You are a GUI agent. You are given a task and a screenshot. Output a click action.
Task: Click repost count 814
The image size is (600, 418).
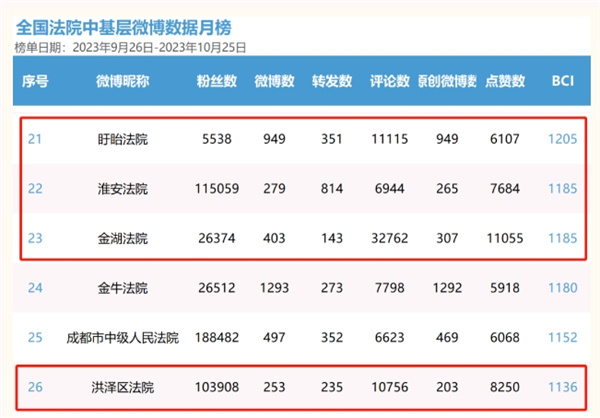[x=332, y=188]
